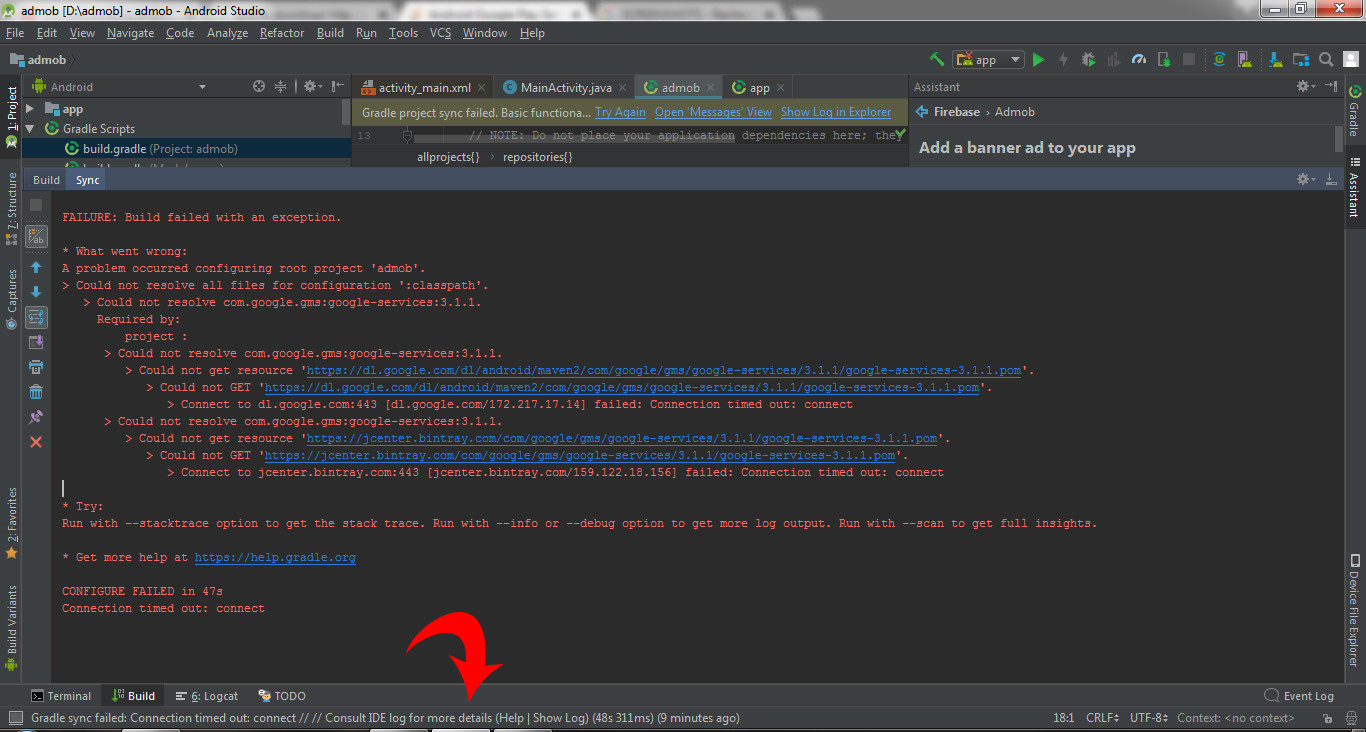Open the help.gradle.org link
The width and height of the screenshot is (1366, 732).
[x=275, y=557]
